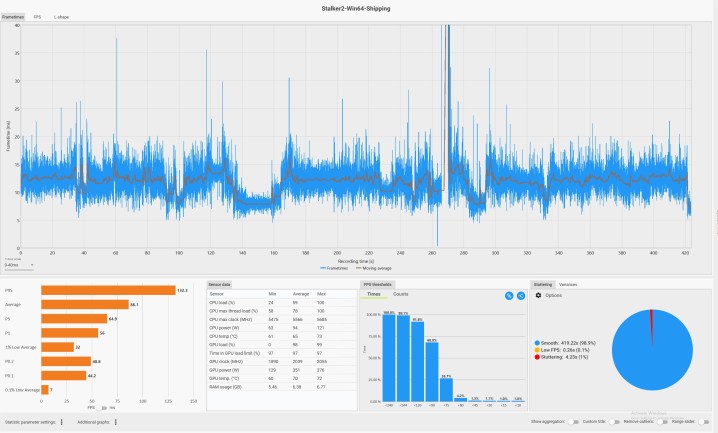This screenshot has width=718, height=433.
Task: Switch to the FPS tab
Action: (x=37, y=17)
